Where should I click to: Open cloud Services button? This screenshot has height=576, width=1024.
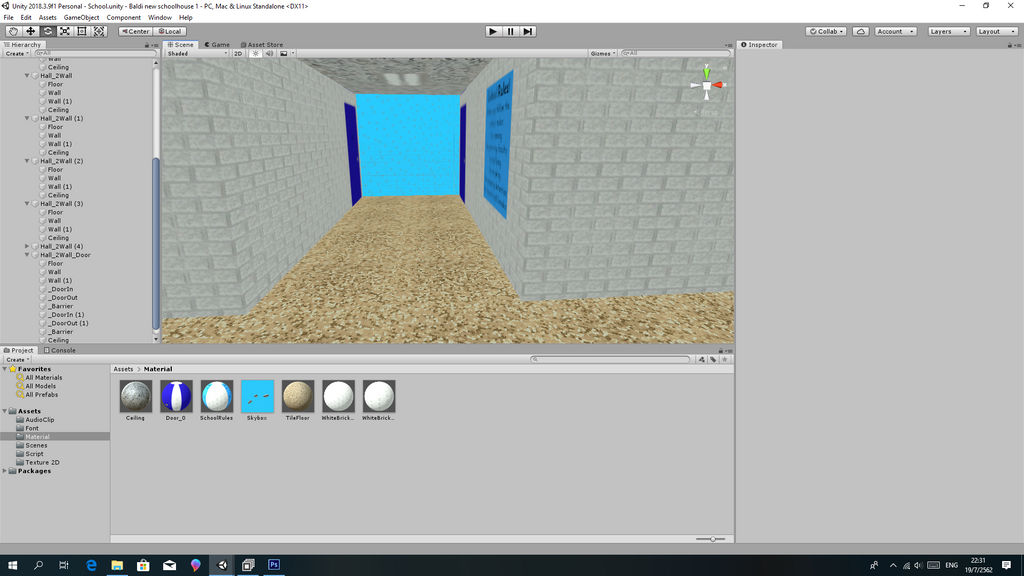pos(861,31)
